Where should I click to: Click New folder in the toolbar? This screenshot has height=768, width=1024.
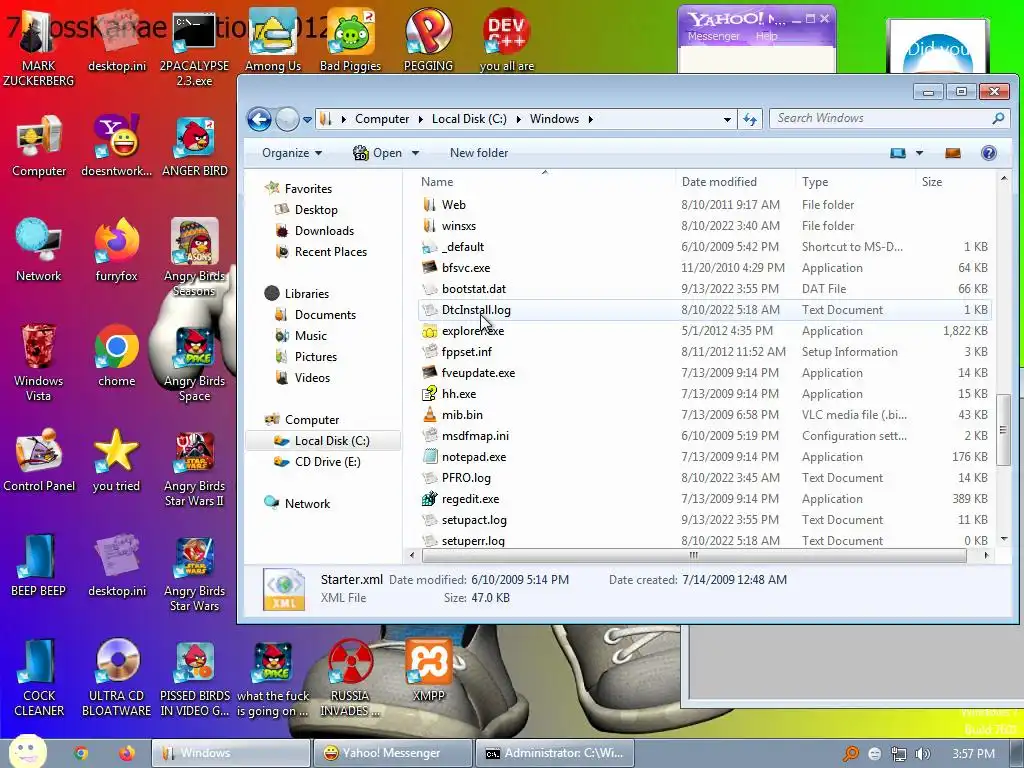click(x=479, y=153)
